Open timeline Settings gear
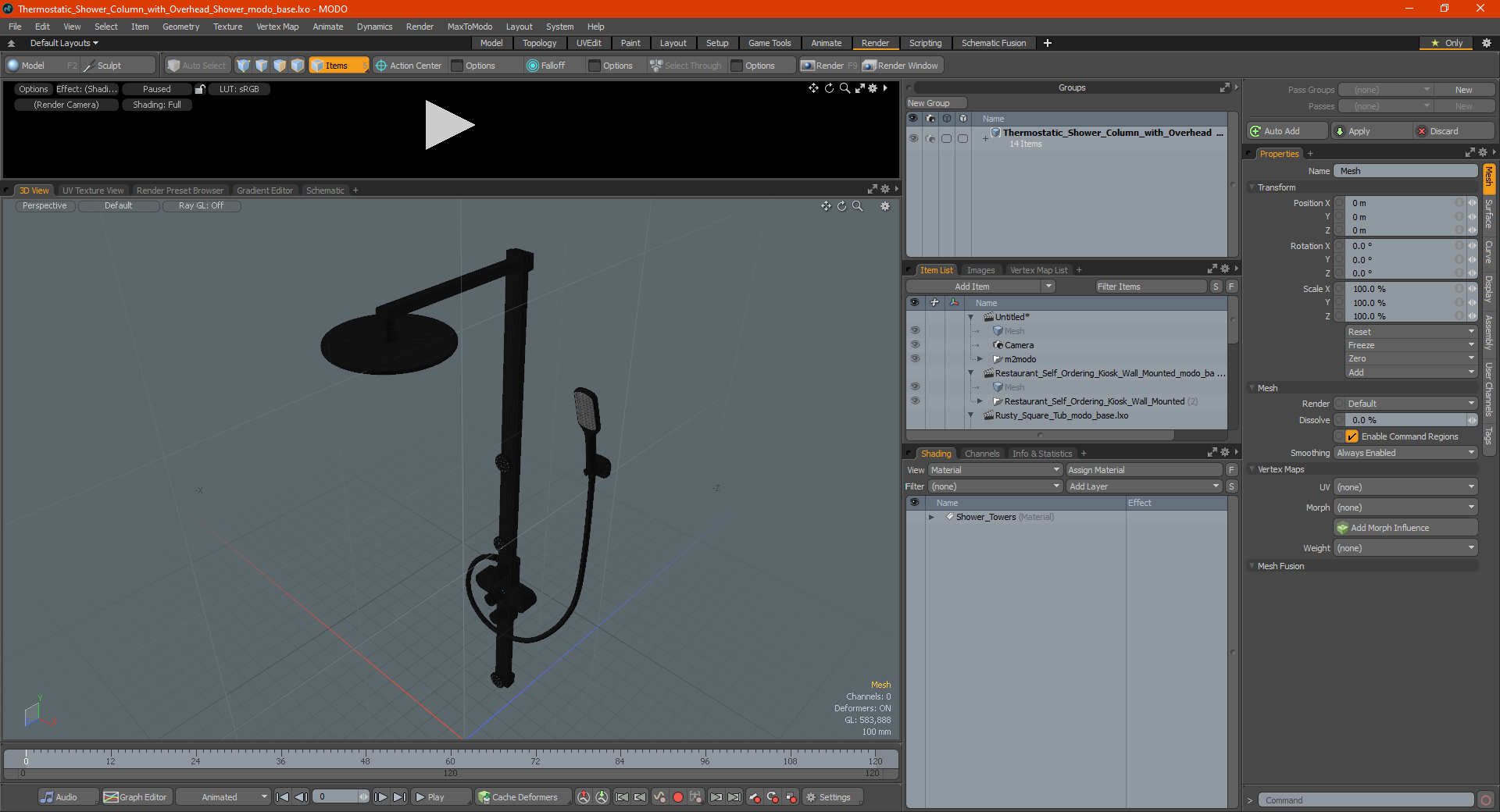Image resolution: width=1500 pixels, height=812 pixels. point(833,797)
